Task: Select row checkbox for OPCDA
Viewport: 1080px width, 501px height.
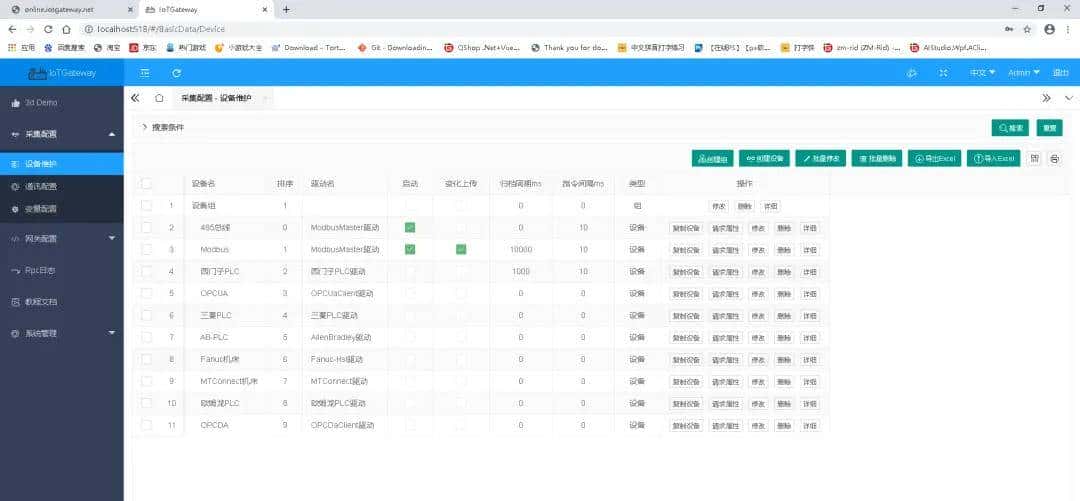Action: coord(146,425)
